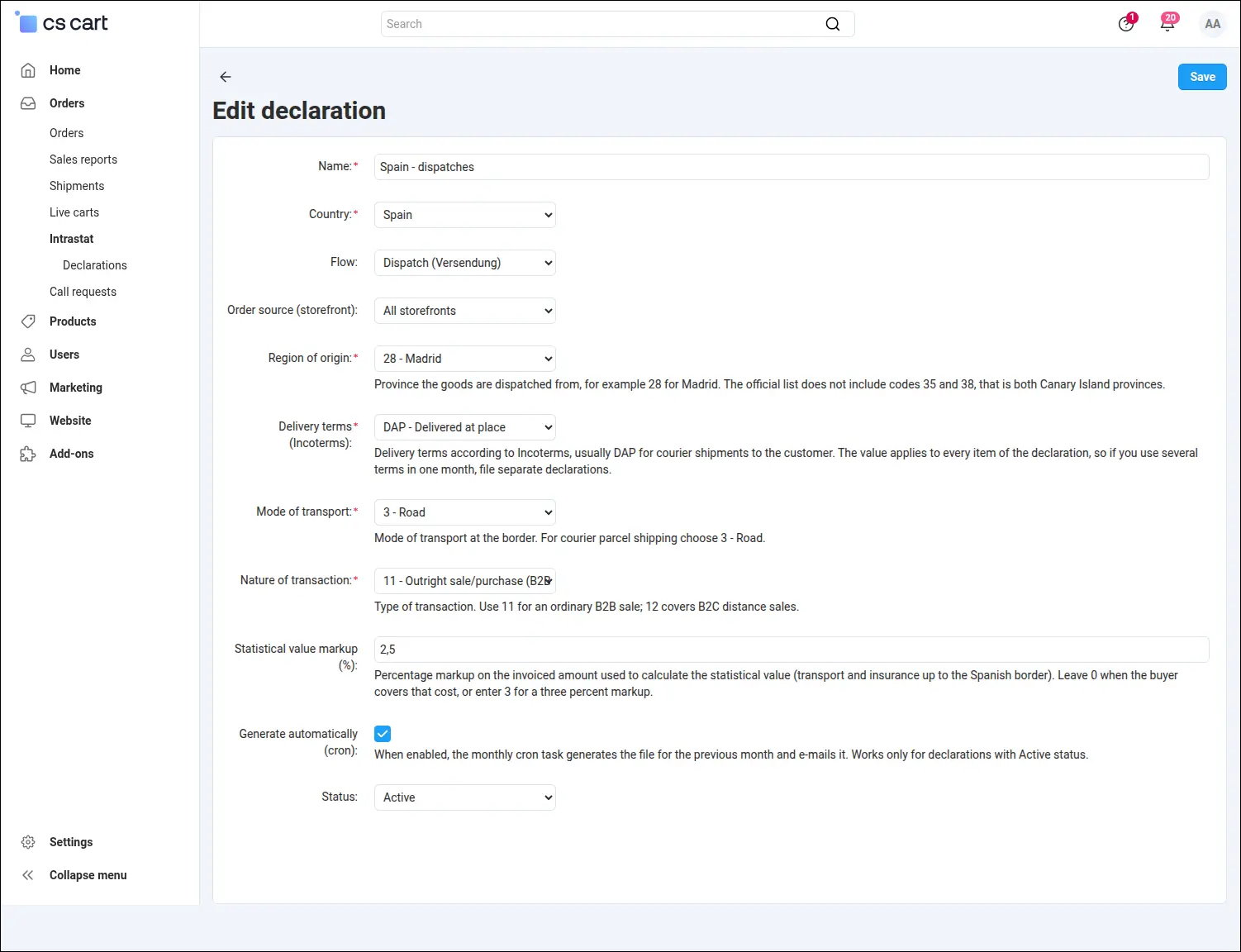Click the Products tag icon
The width and height of the screenshot is (1241, 952).
[x=28, y=321]
